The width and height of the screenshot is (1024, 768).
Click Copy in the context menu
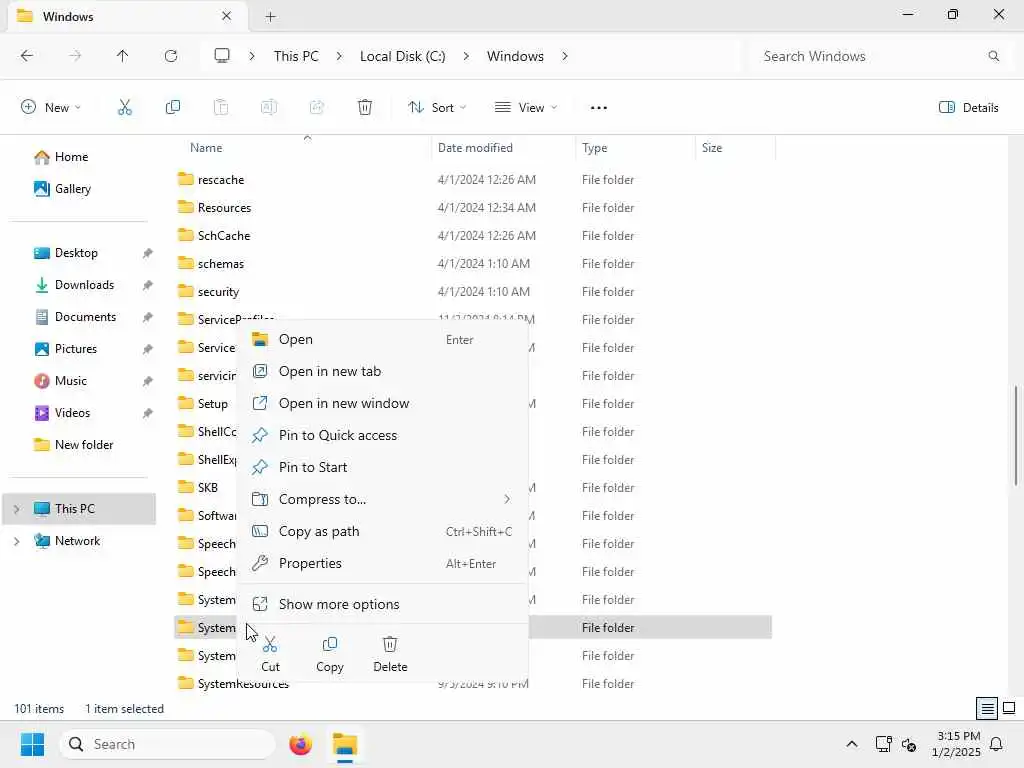pyautogui.click(x=330, y=654)
